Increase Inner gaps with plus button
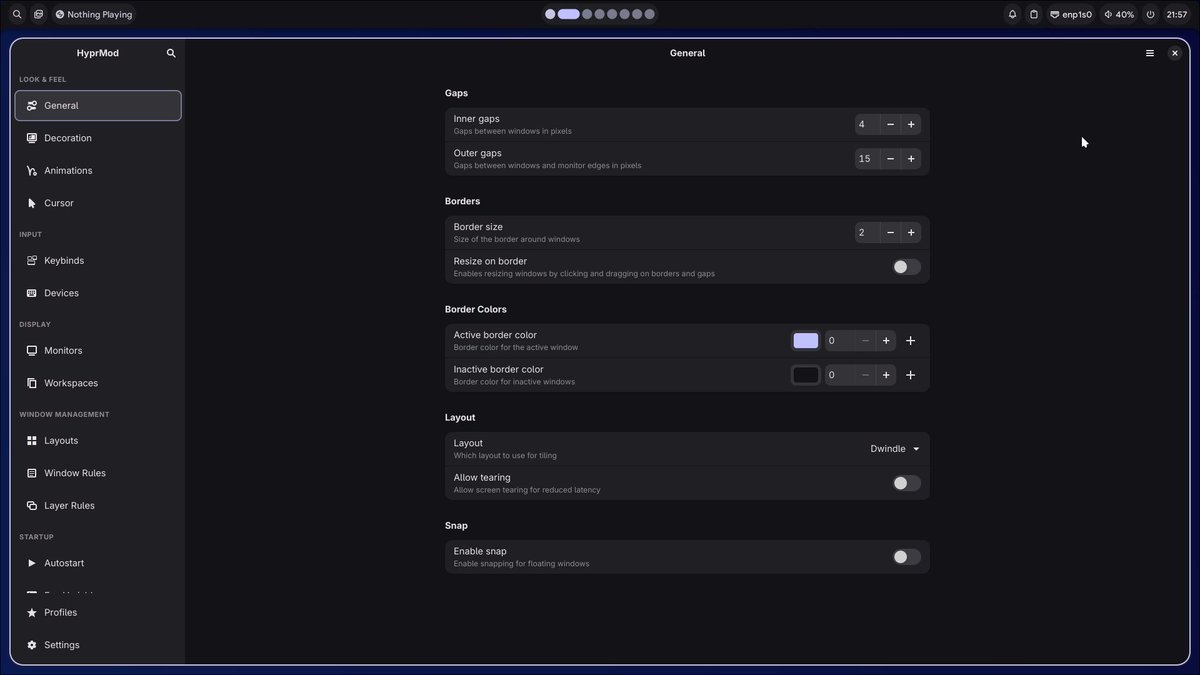The image size is (1200, 675). pos(911,125)
